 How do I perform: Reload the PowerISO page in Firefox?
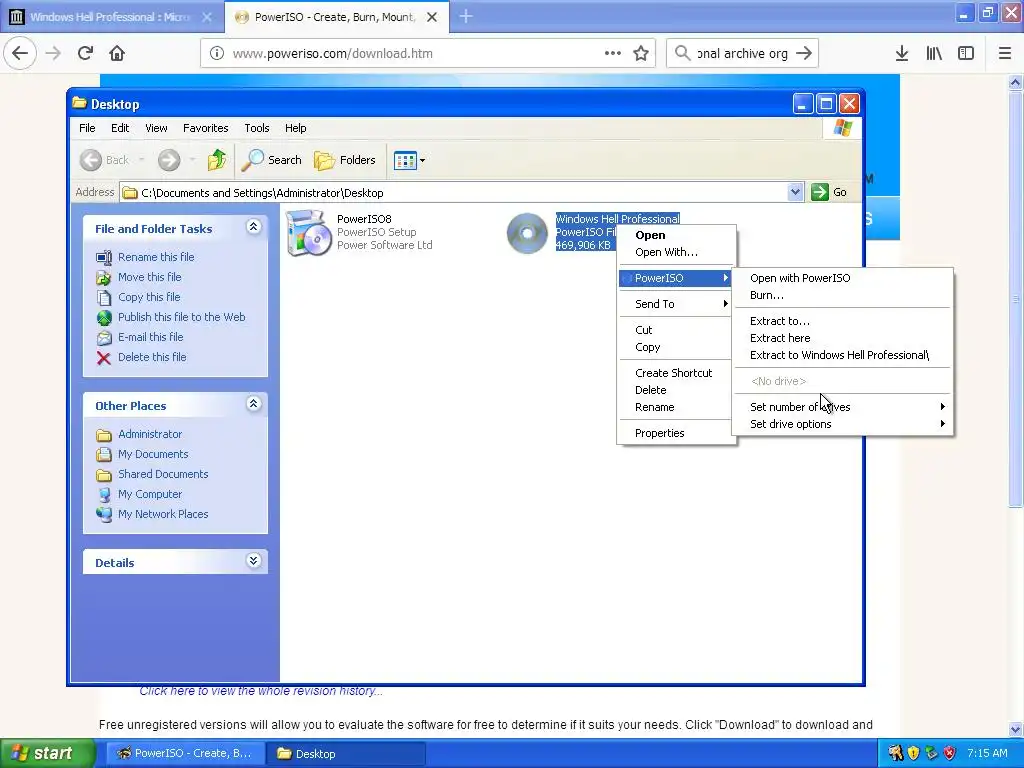pyautogui.click(x=85, y=53)
